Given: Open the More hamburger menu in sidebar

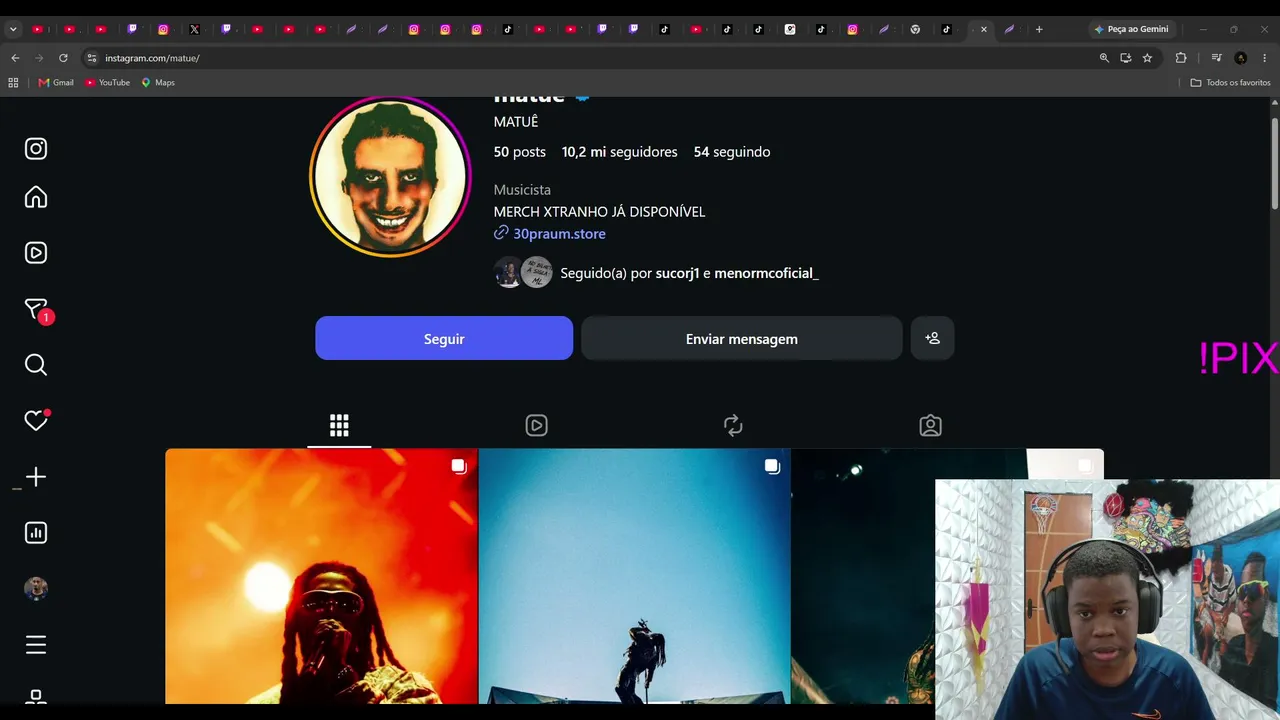Looking at the screenshot, I should [36, 645].
